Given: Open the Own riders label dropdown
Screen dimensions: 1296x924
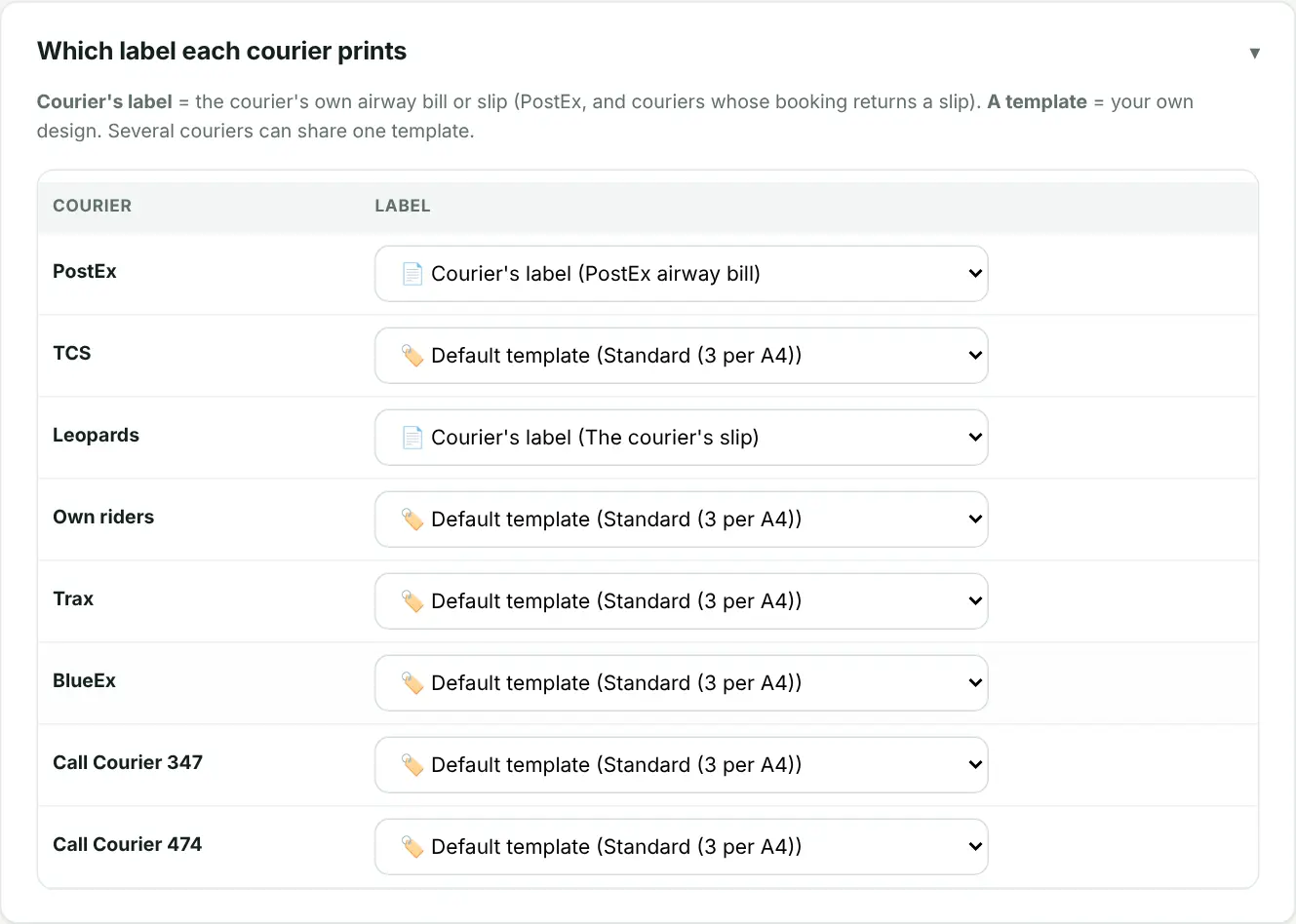Looking at the screenshot, I should pos(682,520).
